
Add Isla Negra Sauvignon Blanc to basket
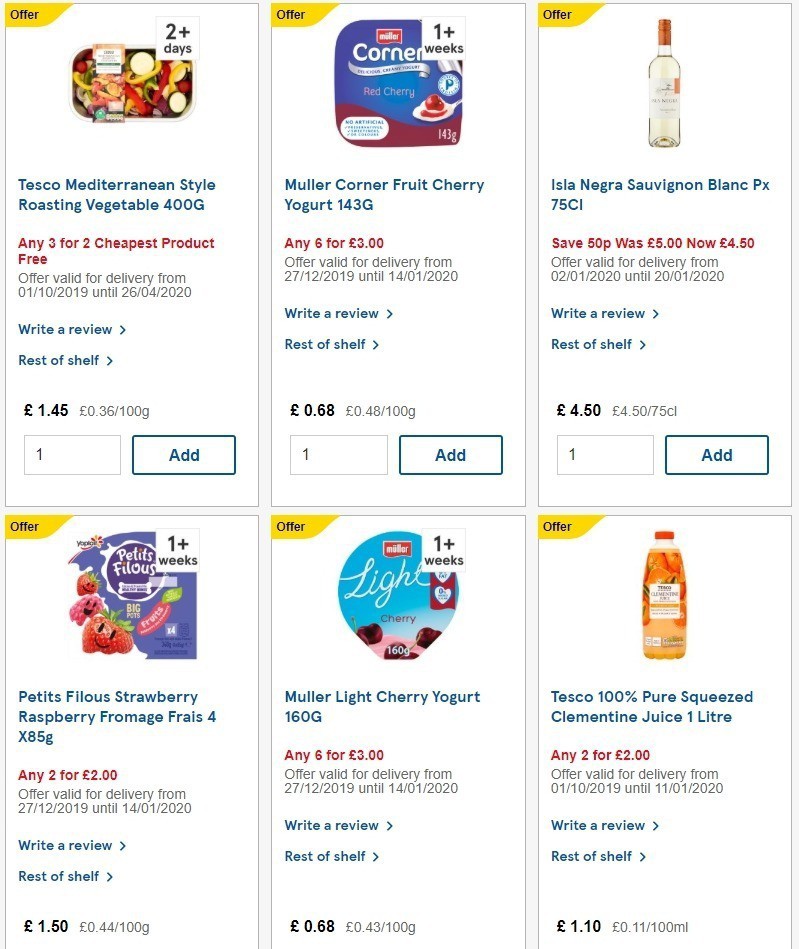pos(717,455)
